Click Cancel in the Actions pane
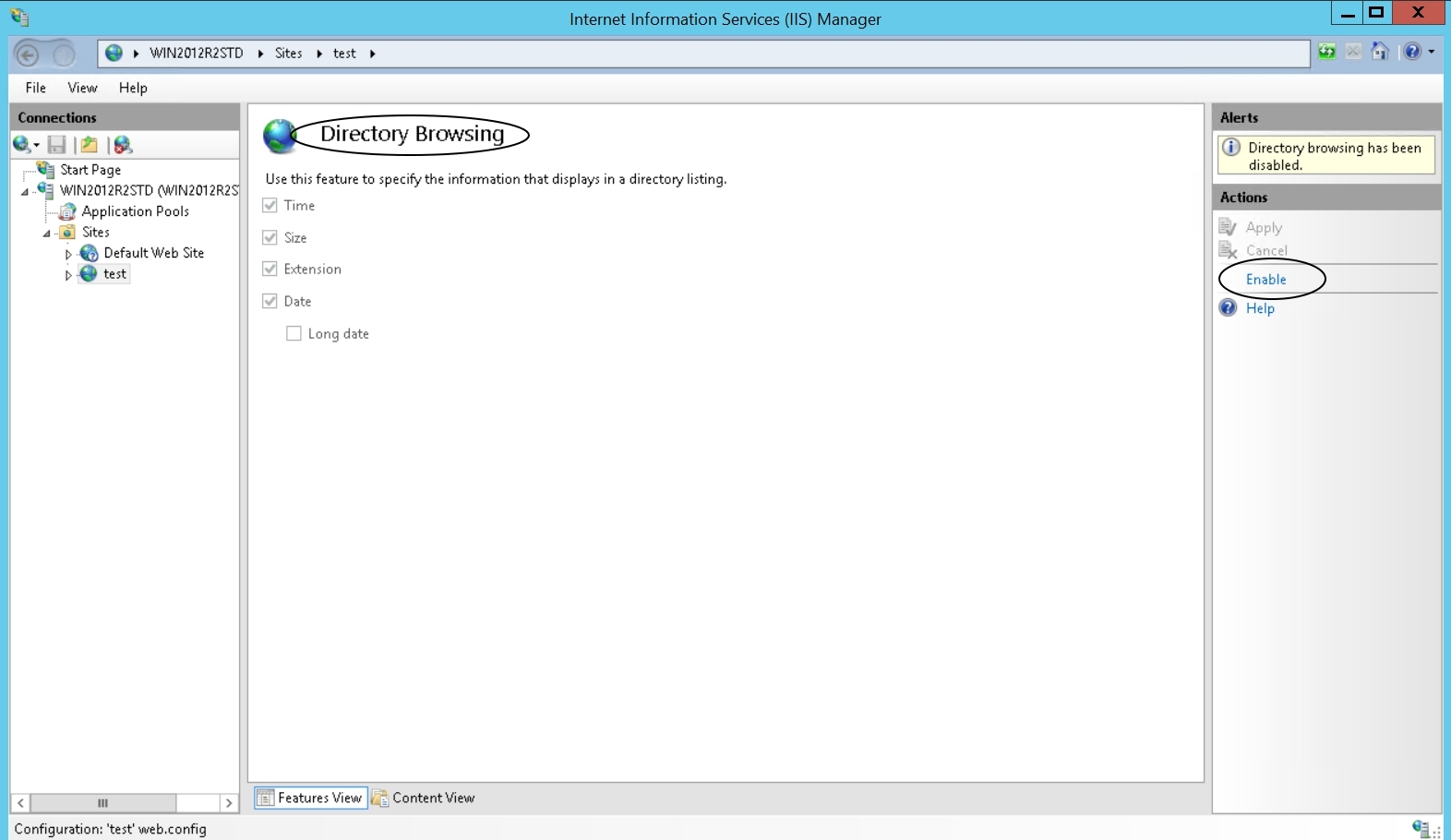Screen dimensions: 1451x840 coord(1266,250)
